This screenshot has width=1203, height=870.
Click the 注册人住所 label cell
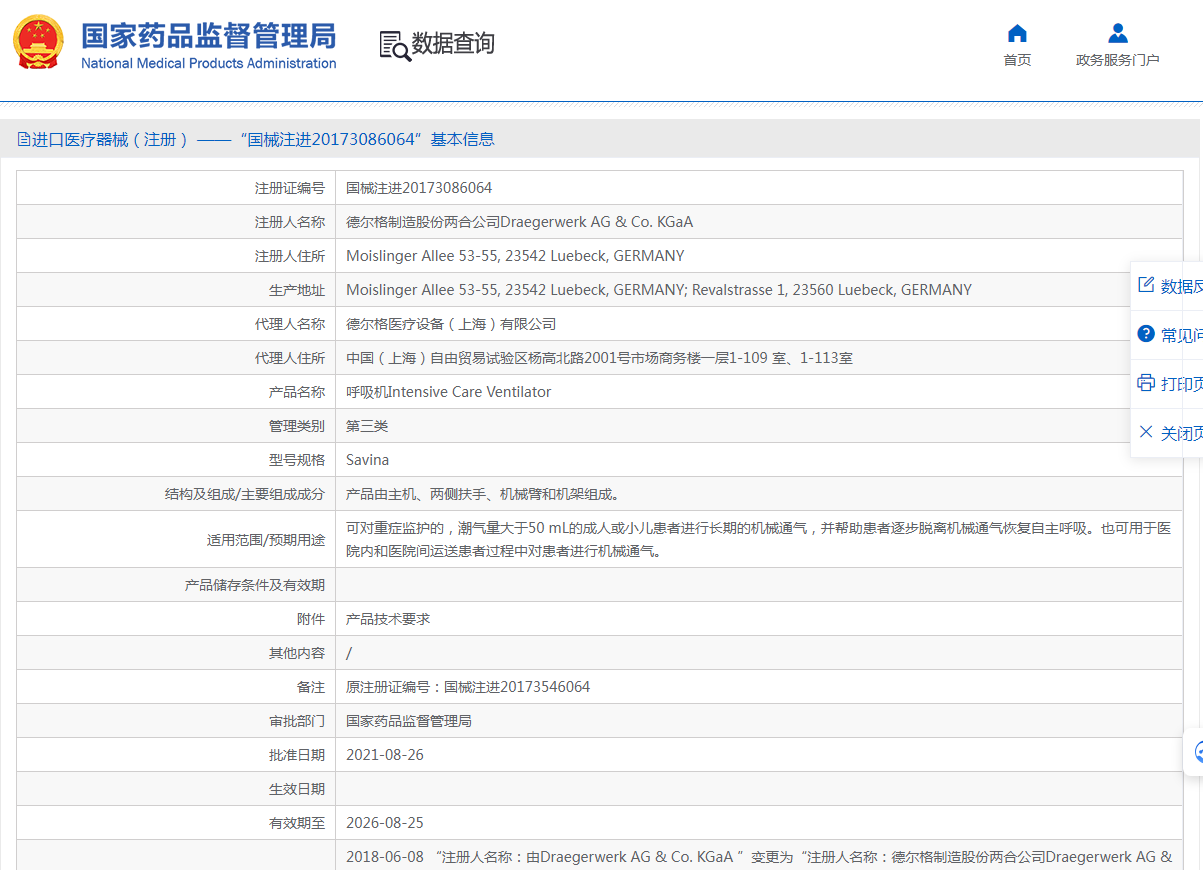click(176, 256)
